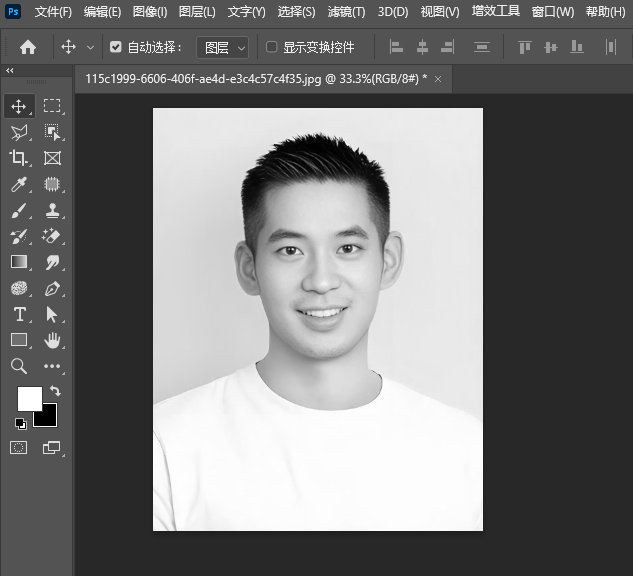Select the Polygonal Lasso tool
The width and height of the screenshot is (633, 576).
[19, 132]
